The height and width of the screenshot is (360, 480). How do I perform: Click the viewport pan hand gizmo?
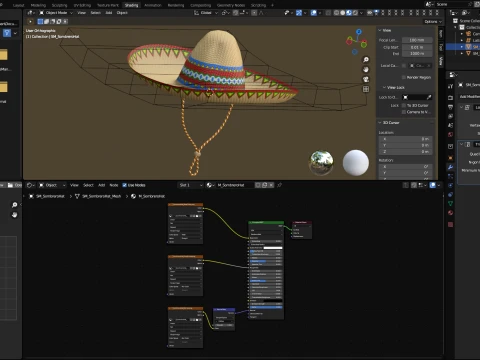(x=366, y=69)
